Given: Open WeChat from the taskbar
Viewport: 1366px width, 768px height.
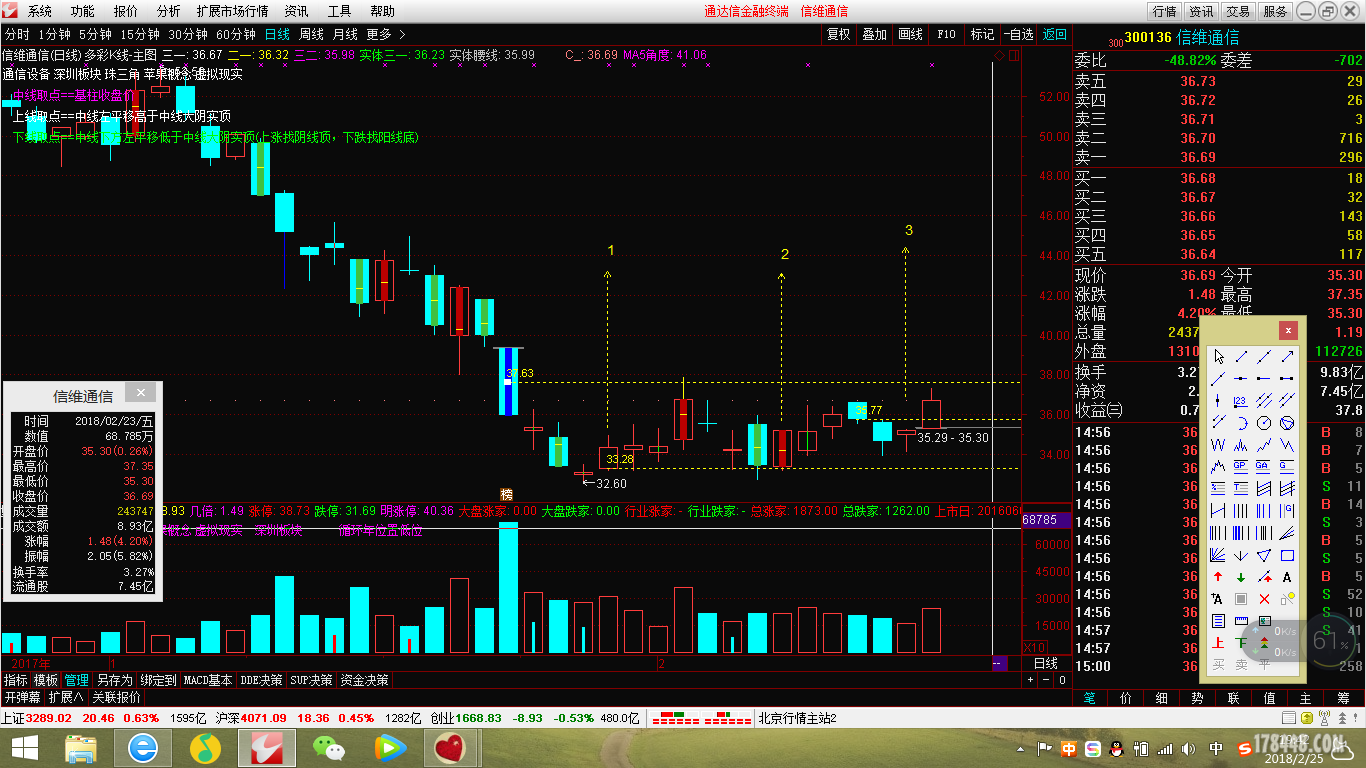Looking at the screenshot, I should (x=327, y=748).
